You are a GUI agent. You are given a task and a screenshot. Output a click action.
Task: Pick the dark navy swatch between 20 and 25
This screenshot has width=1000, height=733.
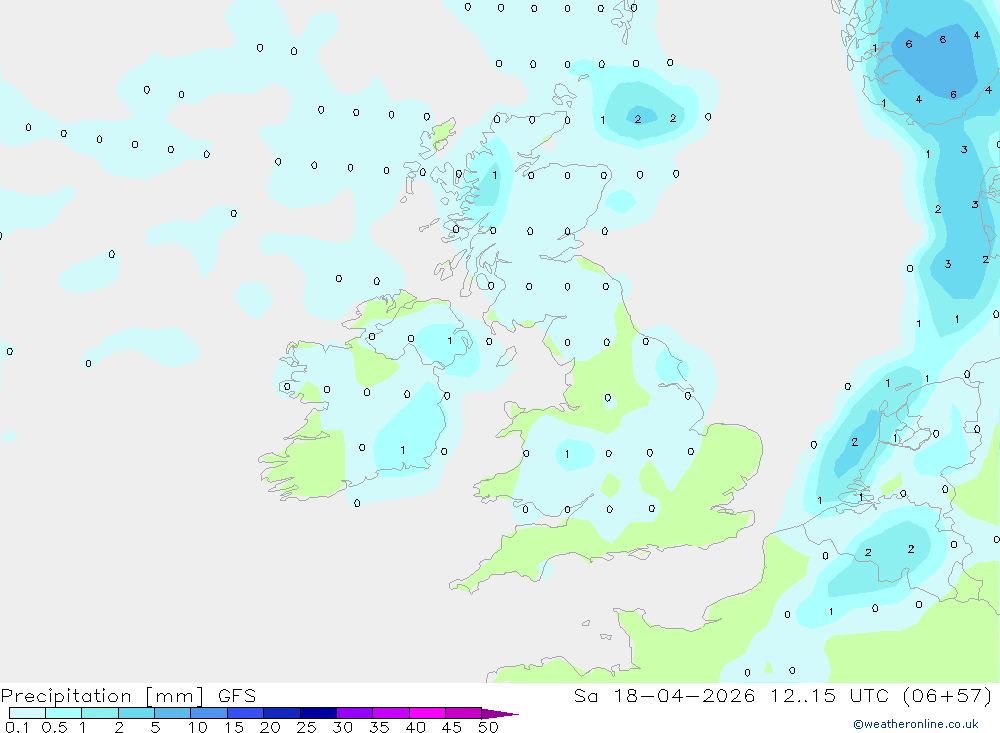[x=281, y=713]
